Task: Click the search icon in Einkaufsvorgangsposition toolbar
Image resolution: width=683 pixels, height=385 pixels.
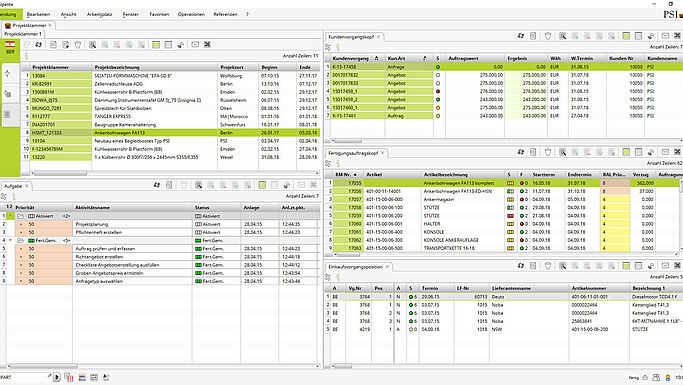Action: tap(563, 266)
